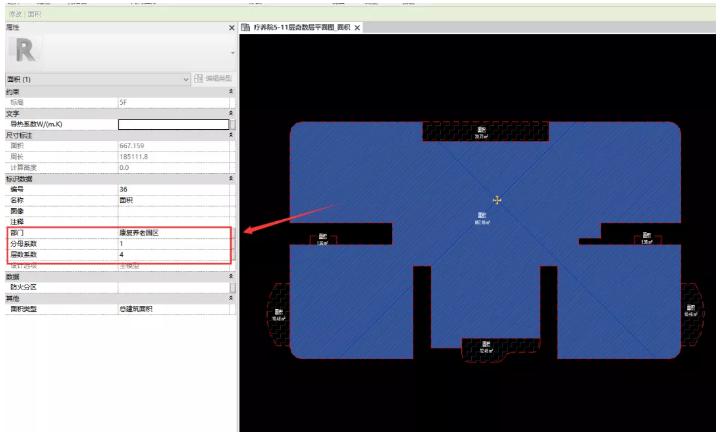Close the 疗养院5-11层 view tab

[357, 28]
